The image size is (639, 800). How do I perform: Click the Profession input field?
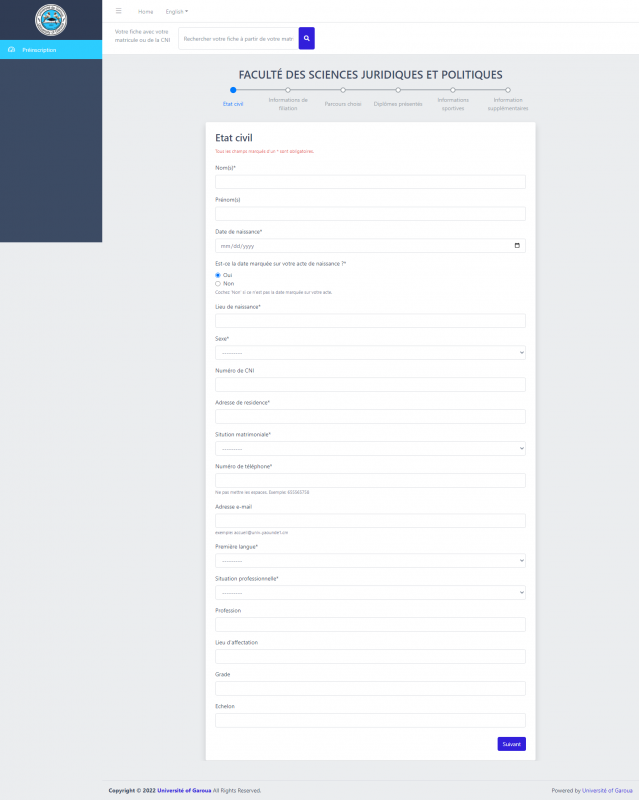(x=370, y=624)
